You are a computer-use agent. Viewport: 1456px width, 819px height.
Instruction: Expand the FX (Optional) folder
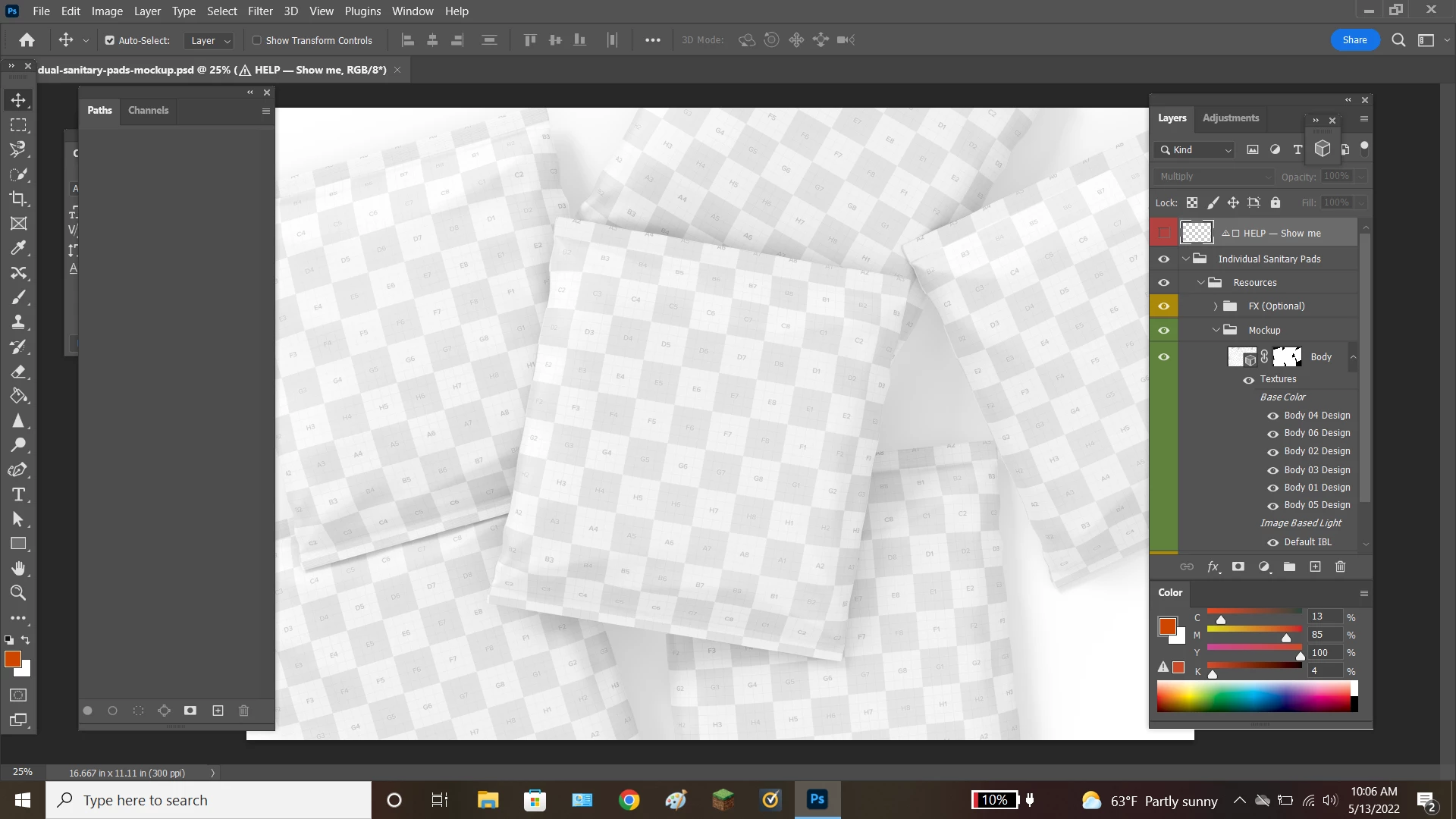coord(1215,306)
